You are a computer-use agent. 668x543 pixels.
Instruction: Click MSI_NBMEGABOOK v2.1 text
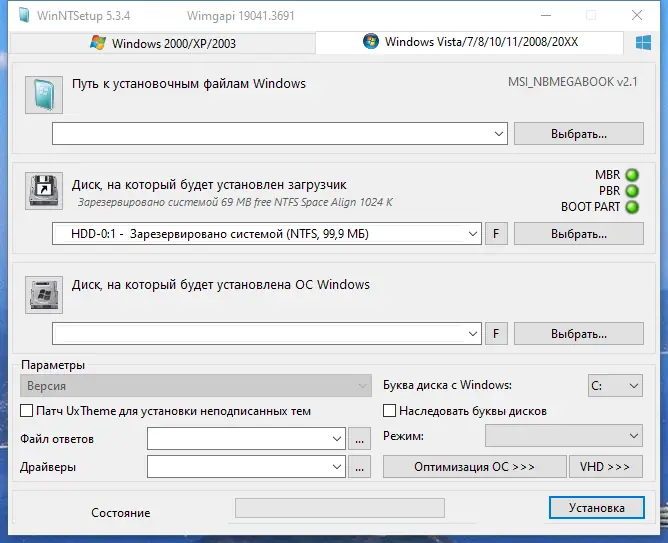click(x=573, y=82)
